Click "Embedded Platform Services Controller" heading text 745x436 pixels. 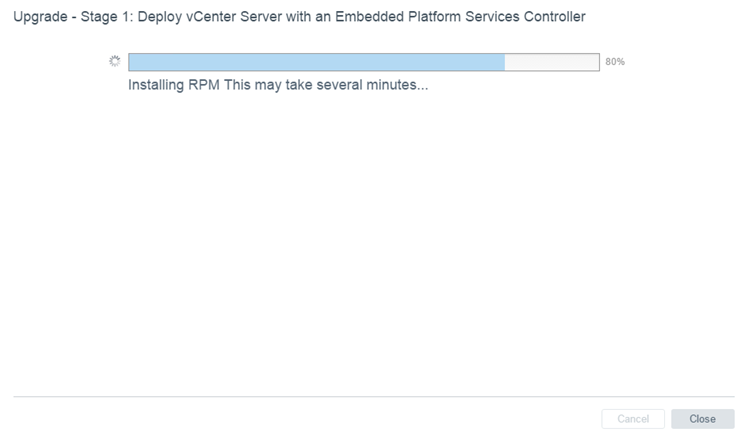coord(460,17)
